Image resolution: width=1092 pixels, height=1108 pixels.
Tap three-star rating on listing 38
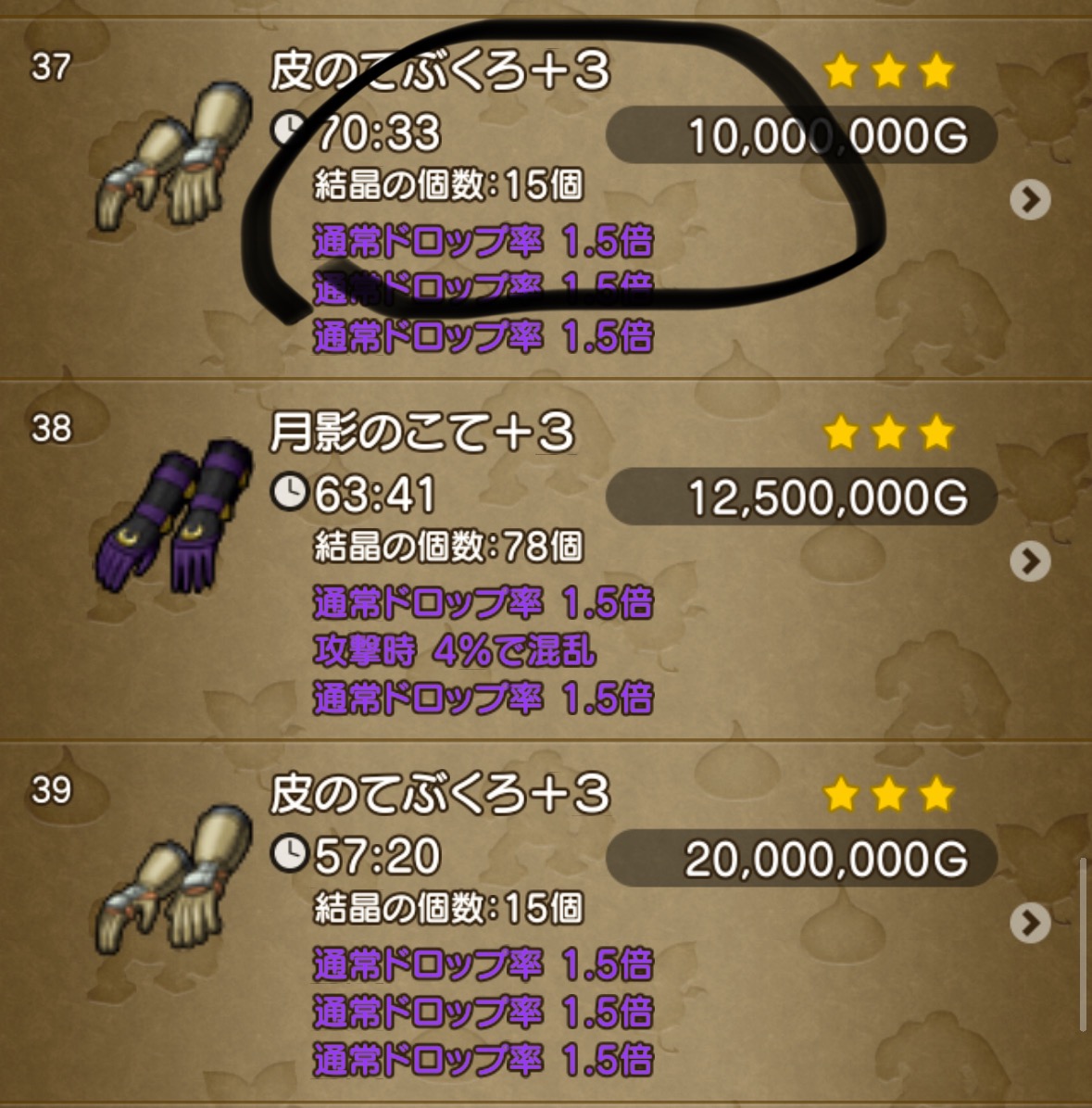coord(888,433)
